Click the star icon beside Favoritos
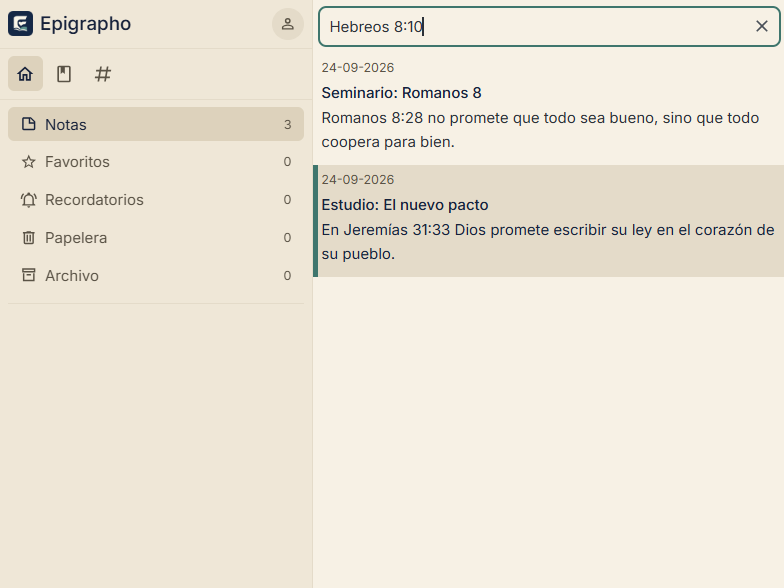This screenshot has height=588, width=784. point(28,162)
